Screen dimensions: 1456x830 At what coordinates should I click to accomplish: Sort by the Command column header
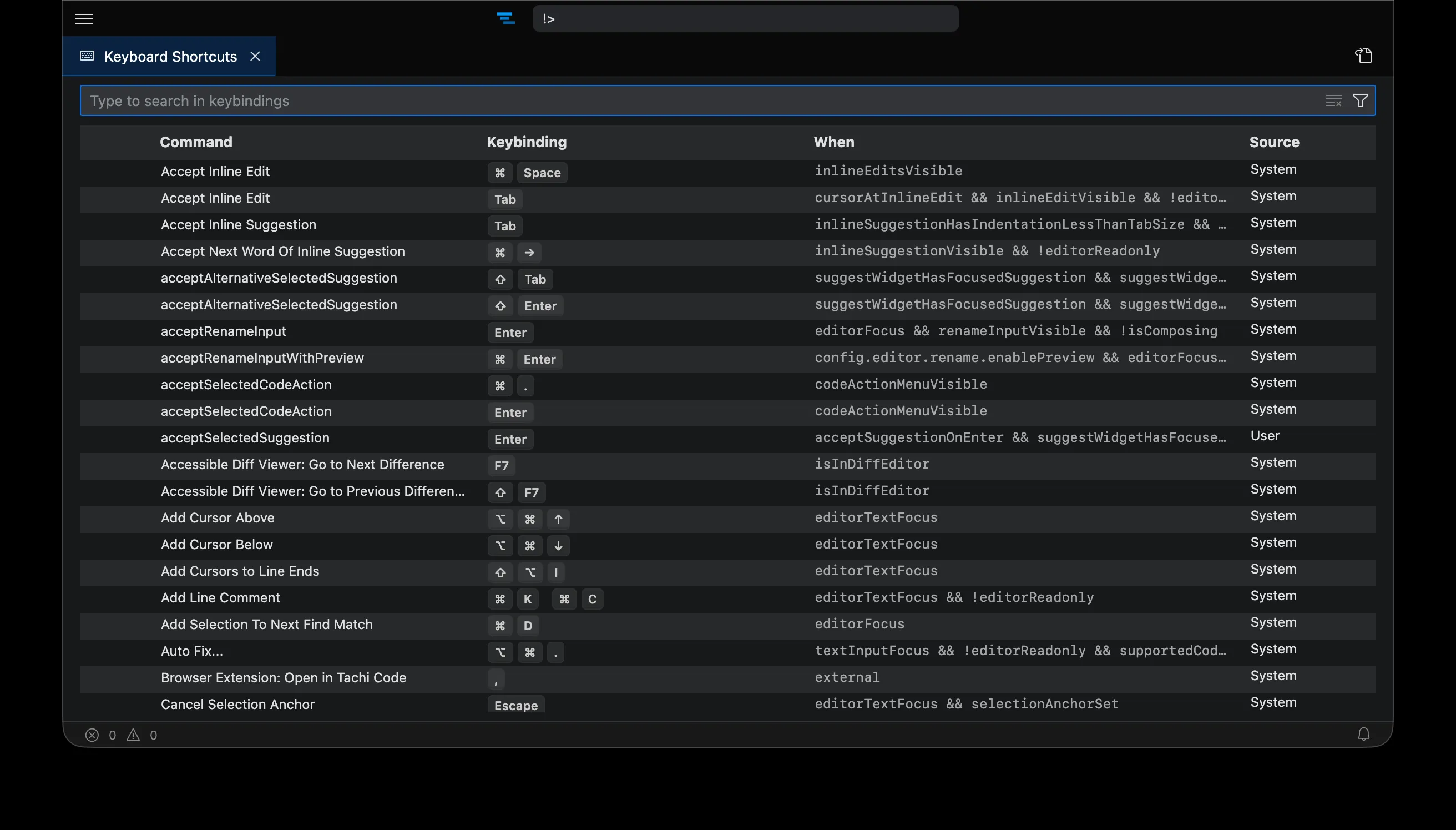[196, 142]
